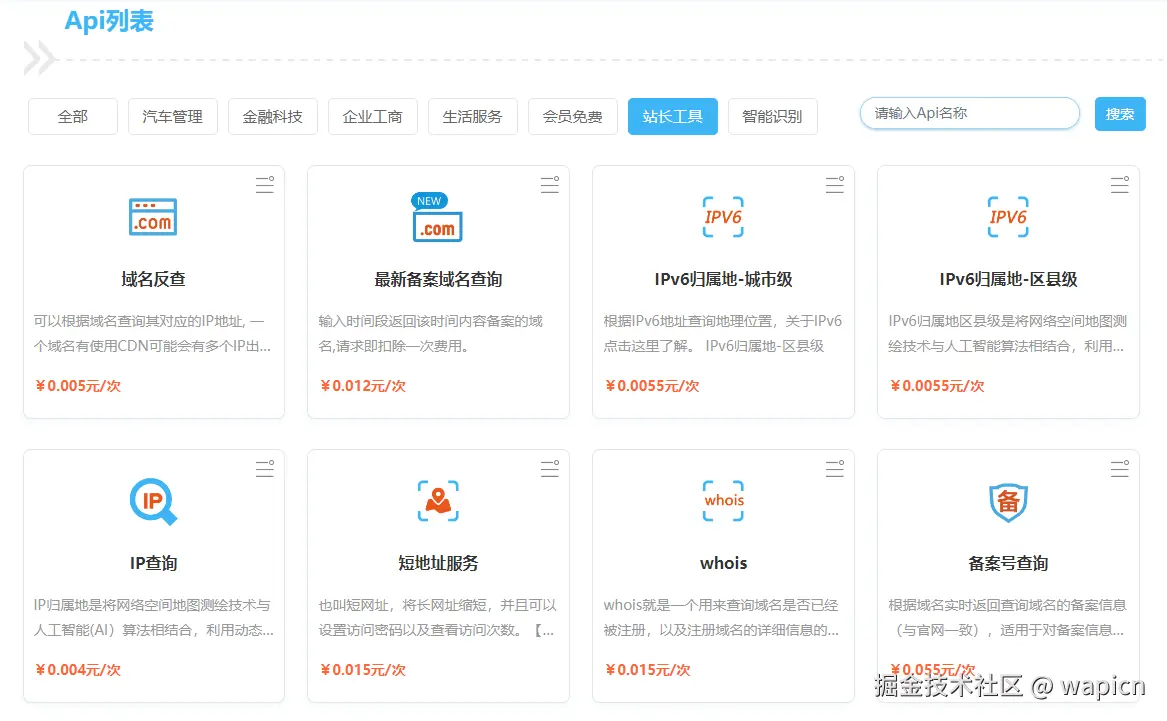1167x721 pixels.
Task: Click the 备案号查询 shield icon
Action: [1008, 502]
